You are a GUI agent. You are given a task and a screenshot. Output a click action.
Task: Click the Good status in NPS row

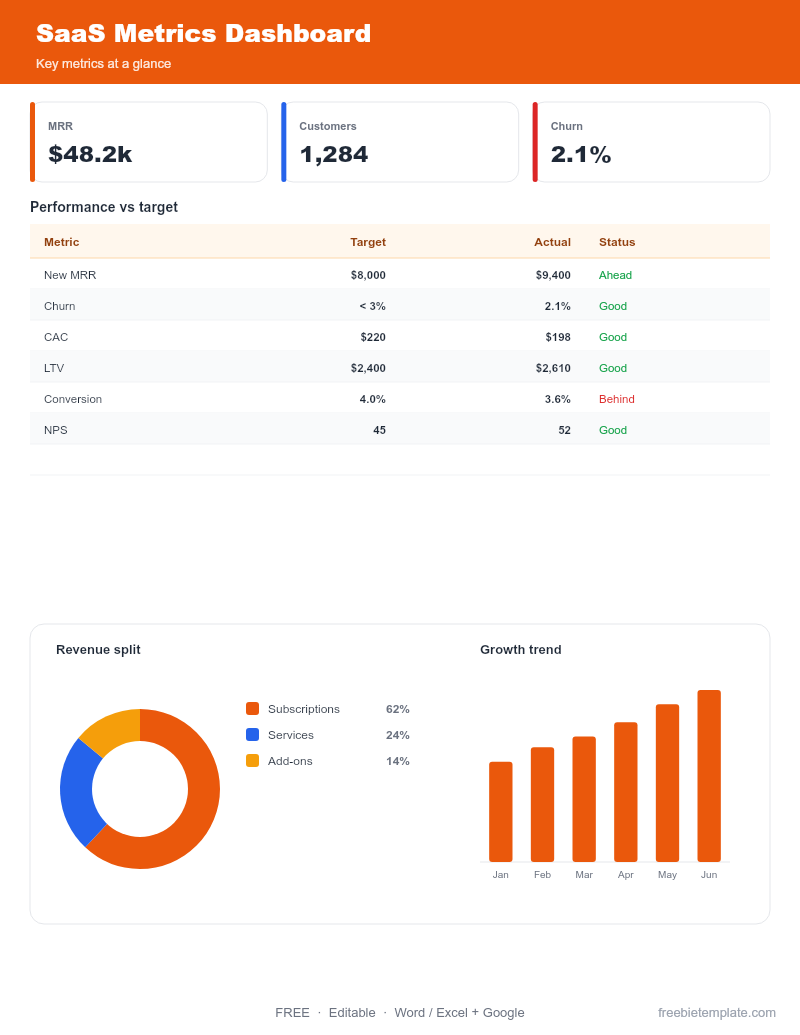tap(613, 430)
